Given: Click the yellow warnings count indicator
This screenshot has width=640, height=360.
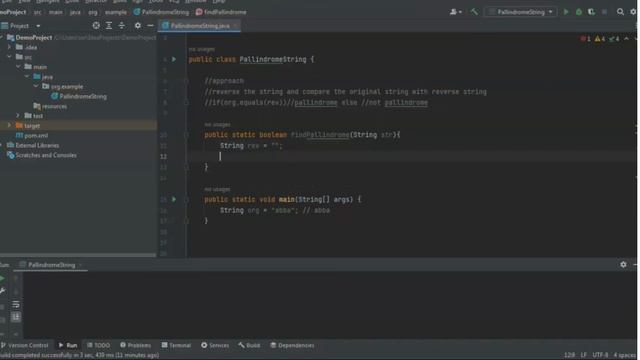Looking at the screenshot, I should (600, 39).
